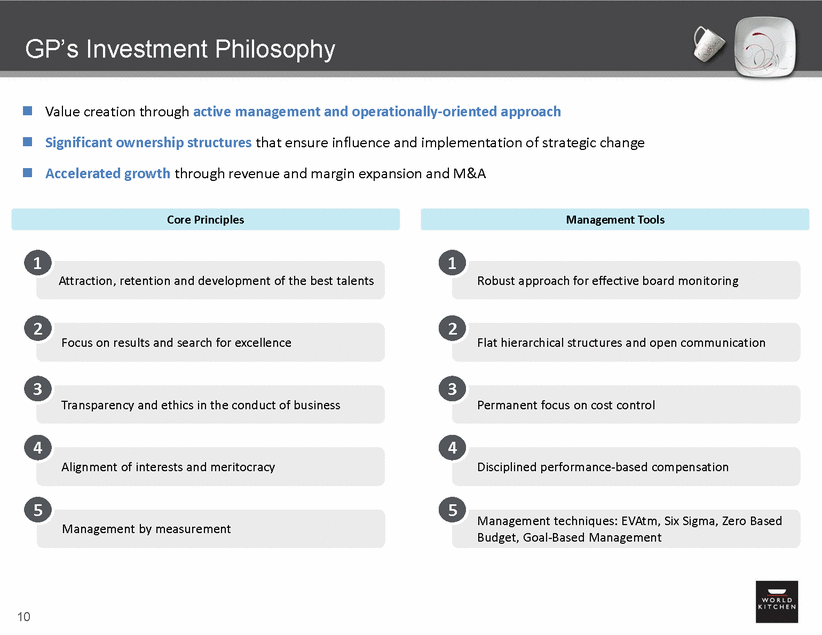
Task: Click 'Significant ownership structures' blue text
Action: [x=148, y=142]
